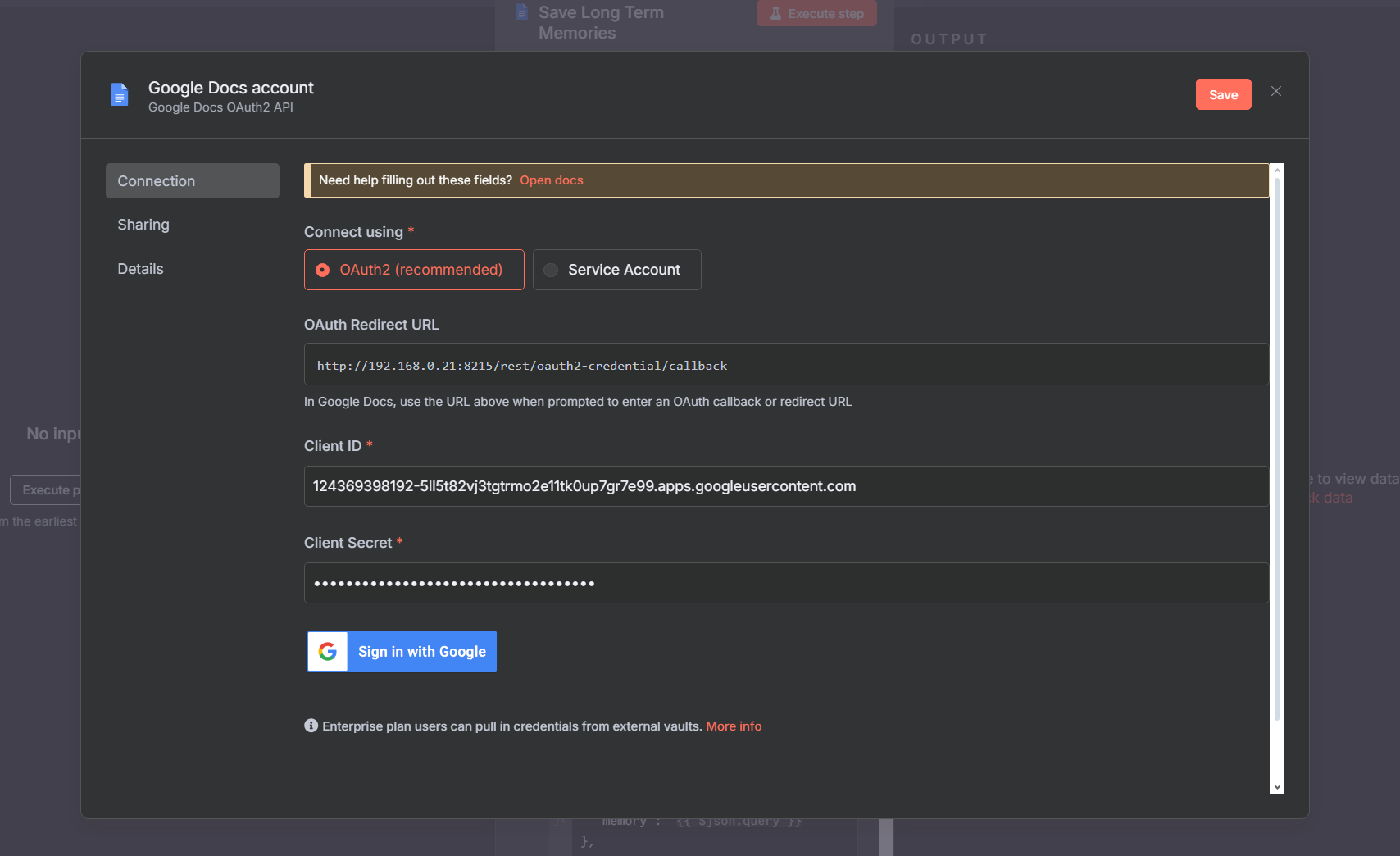Focus the Client Secret input field
Viewport: 1400px width, 856px height.
point(786,583)
